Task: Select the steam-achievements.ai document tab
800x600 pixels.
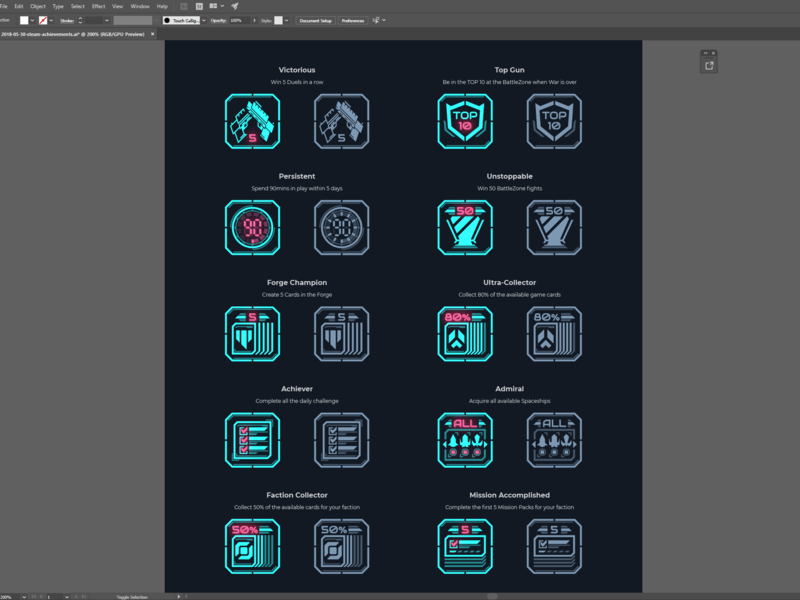Action: (x=72, y=34)
